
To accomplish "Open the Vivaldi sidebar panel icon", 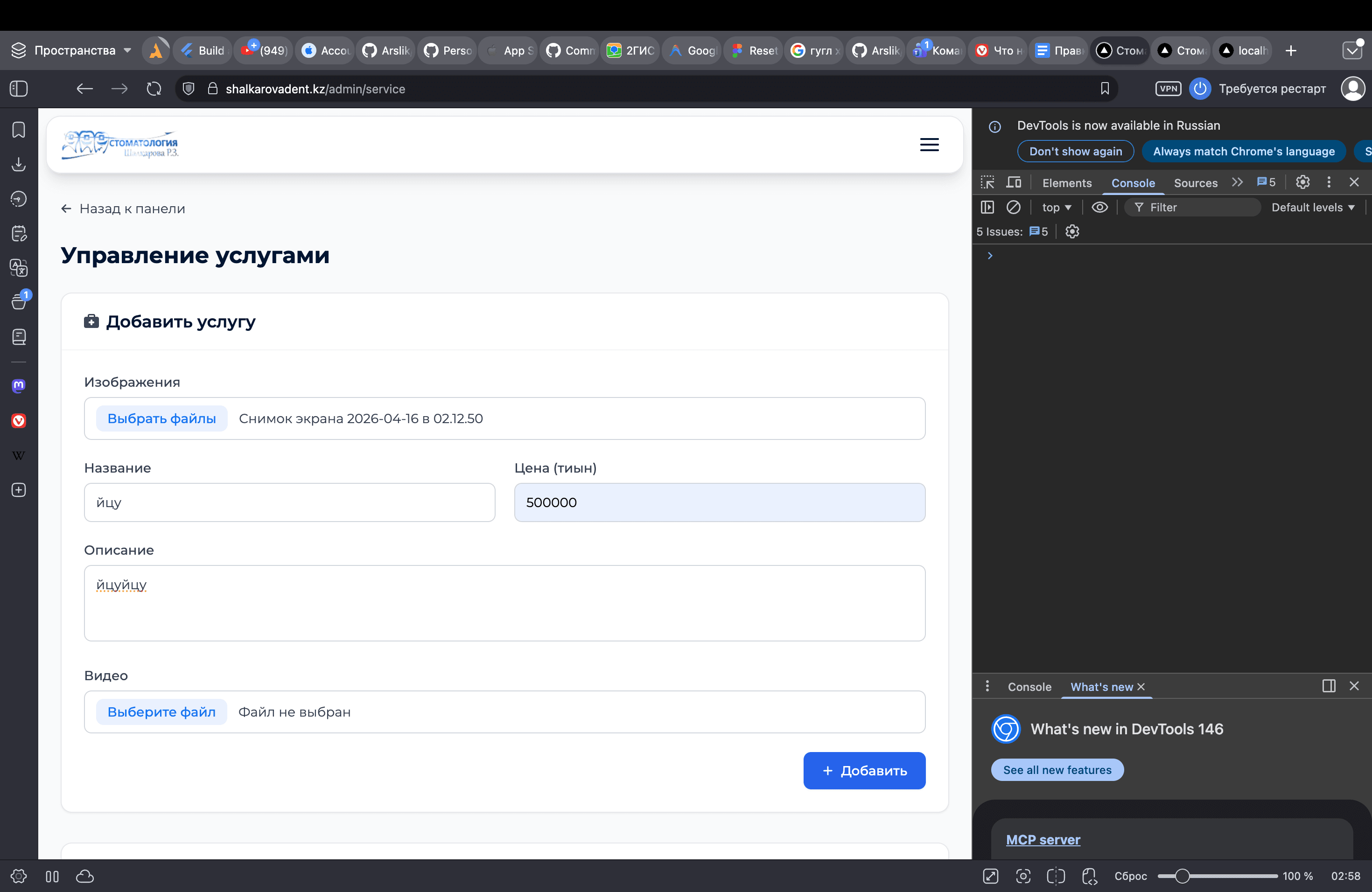I will tap(19, 421).
